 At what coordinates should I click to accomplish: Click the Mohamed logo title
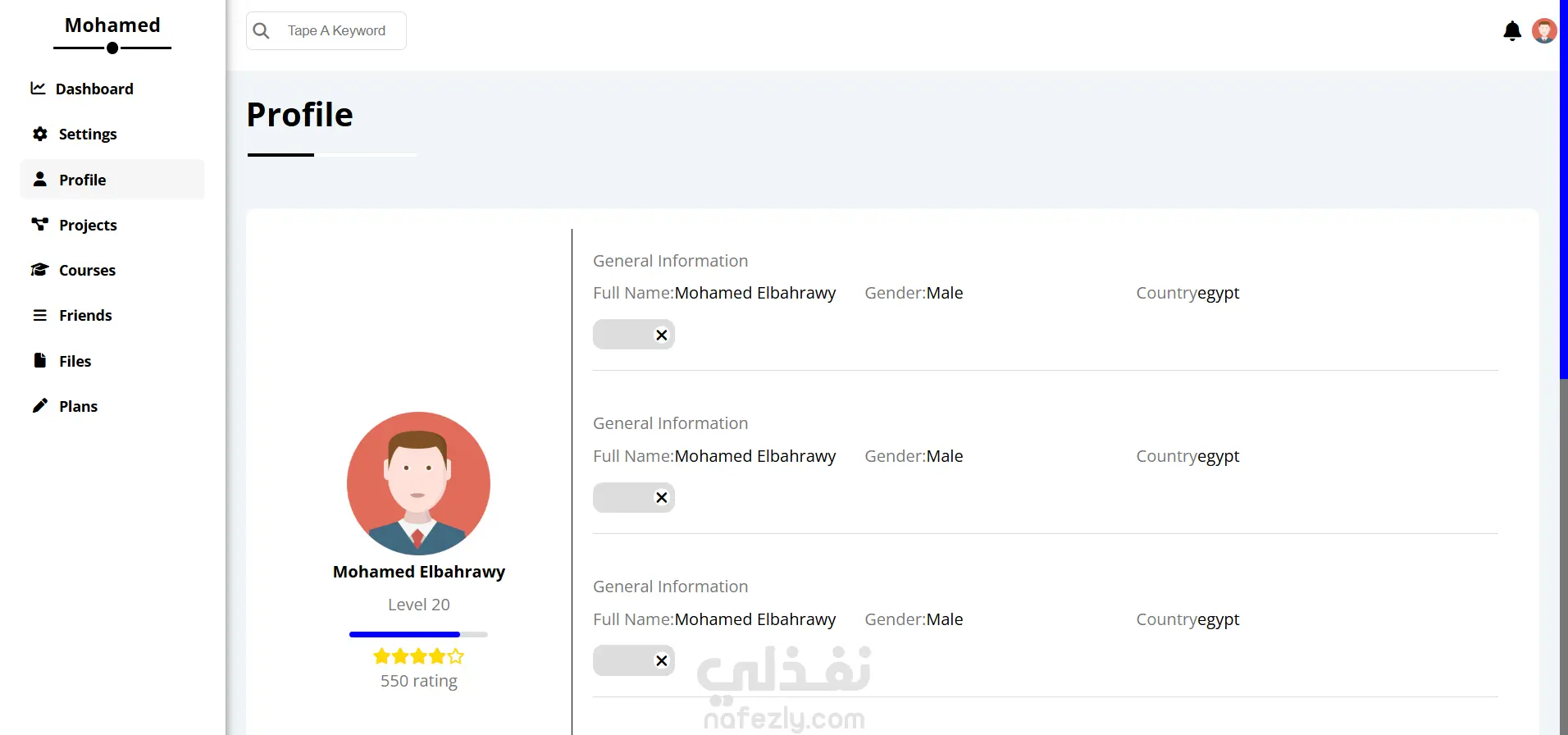point(112,26)
